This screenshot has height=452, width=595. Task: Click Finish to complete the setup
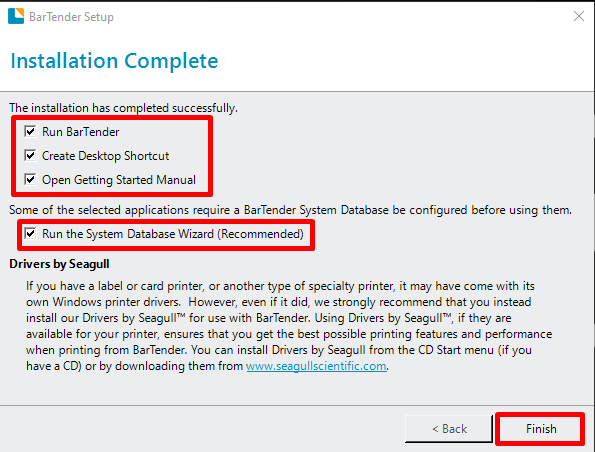point(541,429)
